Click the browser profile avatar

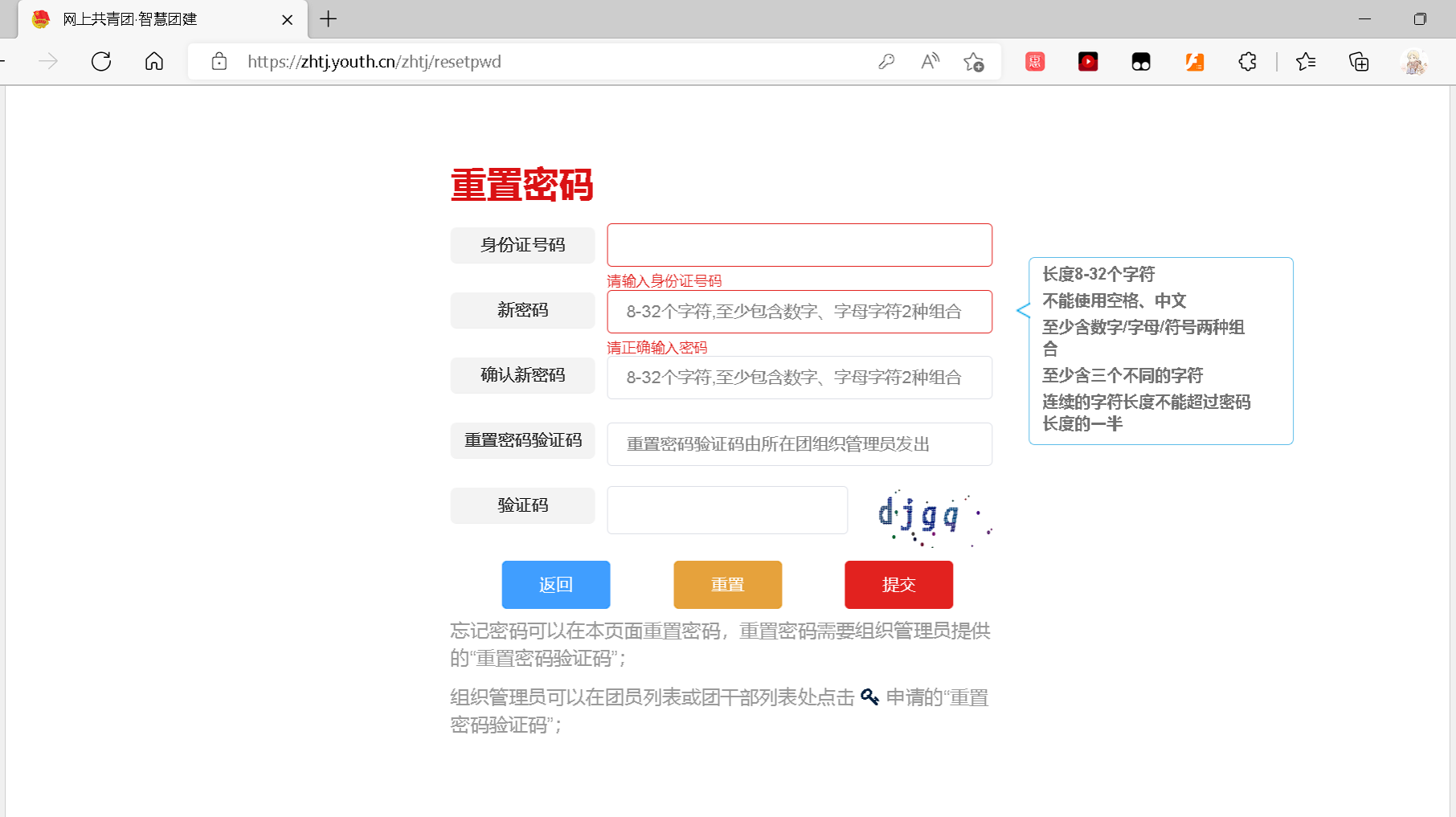coord(1413,62)
